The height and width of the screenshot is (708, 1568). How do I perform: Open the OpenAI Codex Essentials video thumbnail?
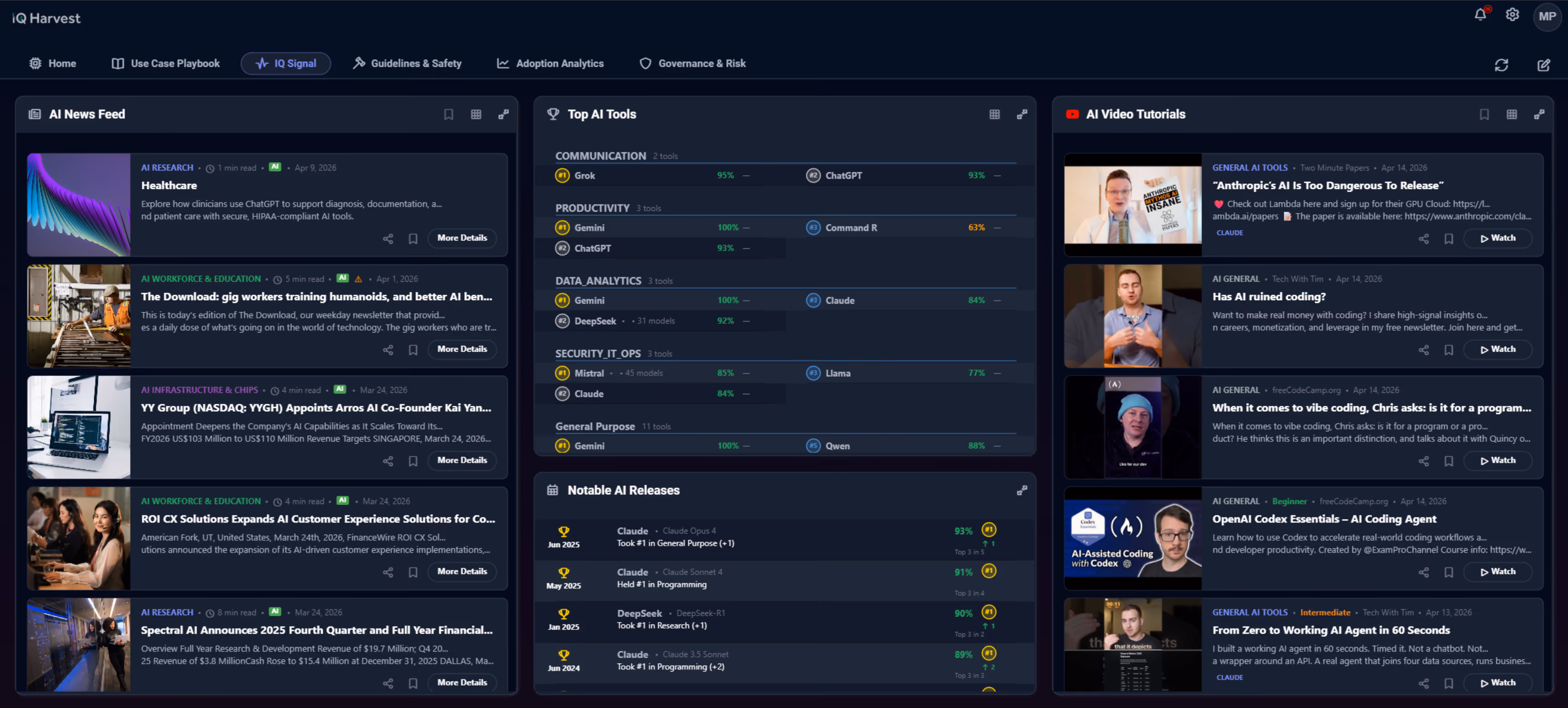click(1133, 538)
